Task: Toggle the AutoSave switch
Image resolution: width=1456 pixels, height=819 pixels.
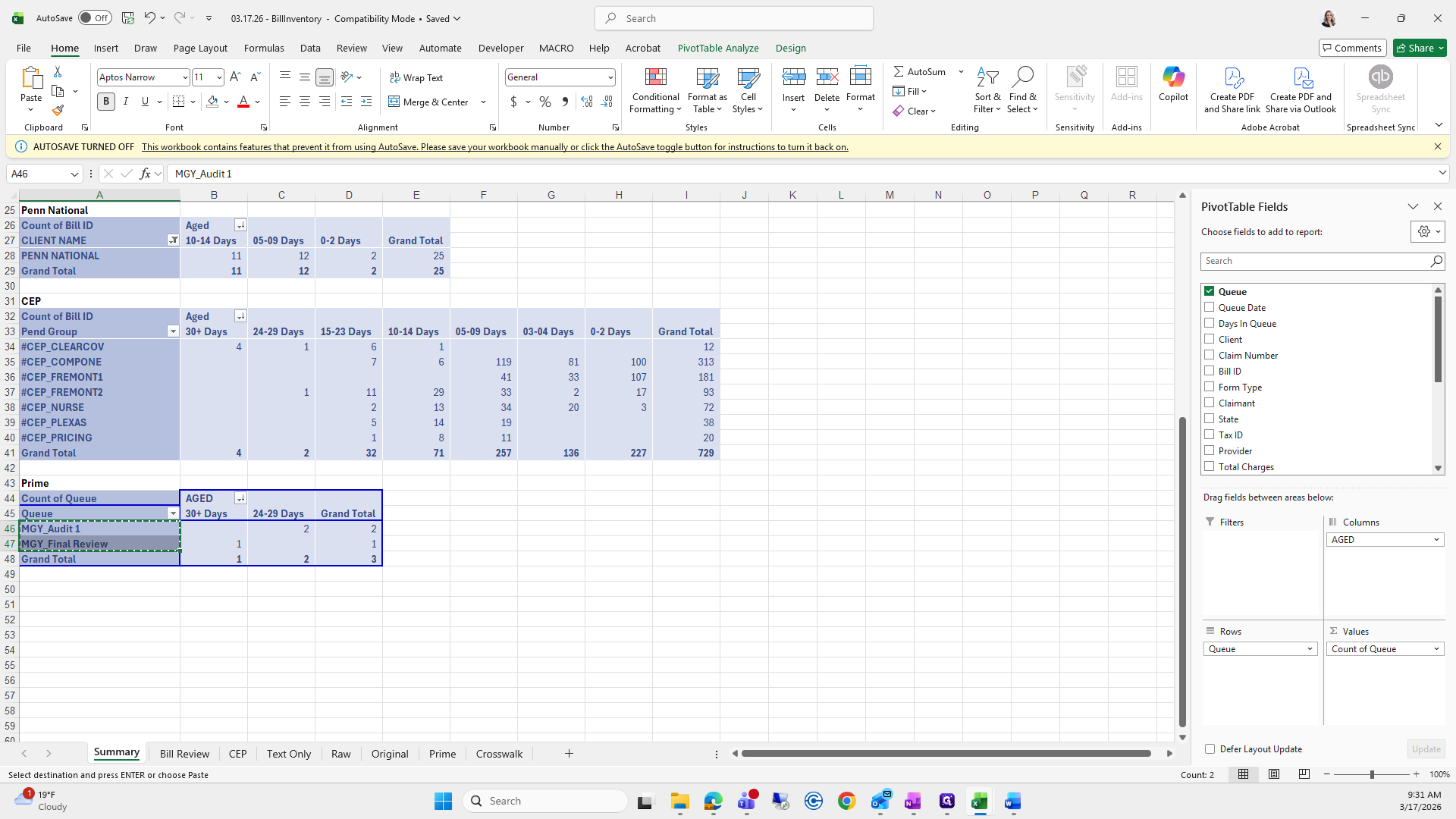Action: pyautogui.click(x=94, y=18)
